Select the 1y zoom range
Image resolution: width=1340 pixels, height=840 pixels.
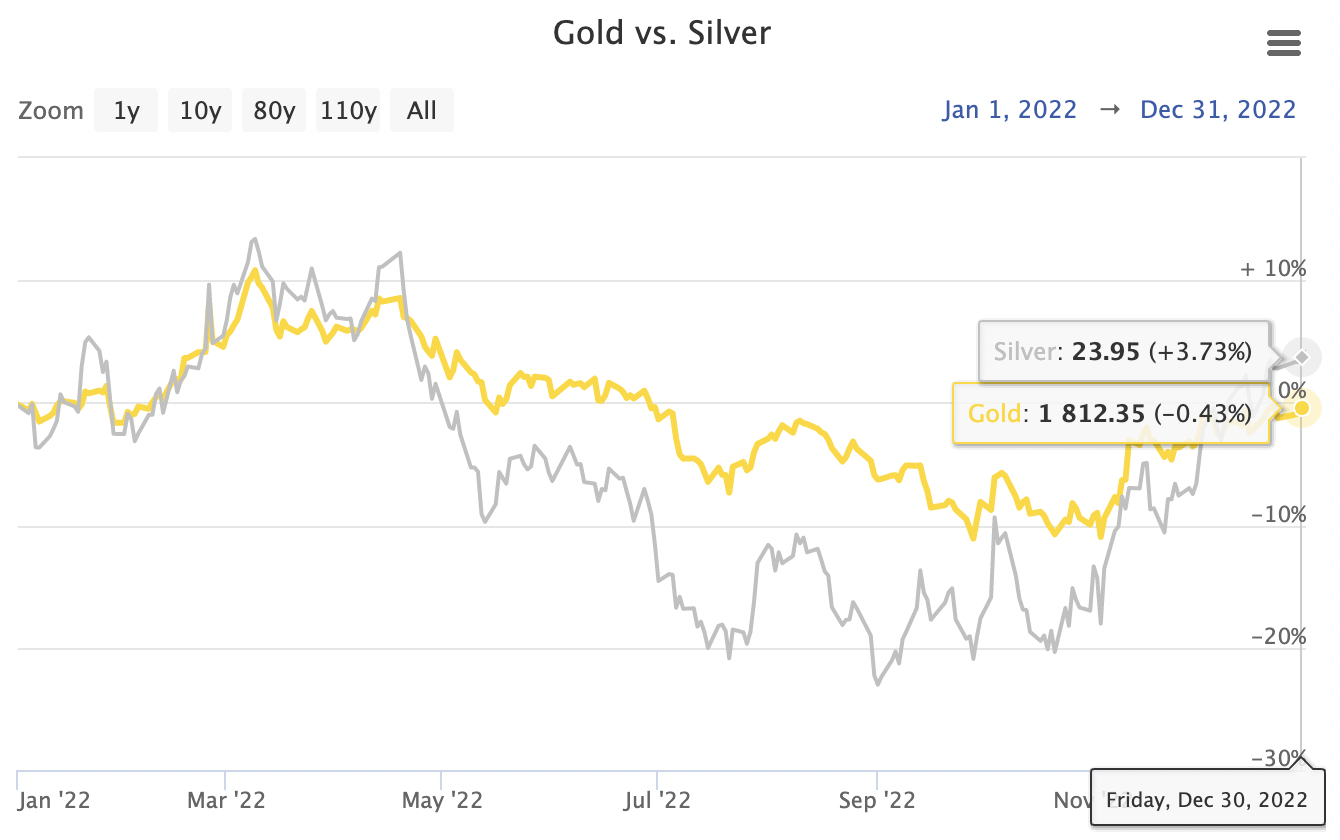[x=126, y=110]
